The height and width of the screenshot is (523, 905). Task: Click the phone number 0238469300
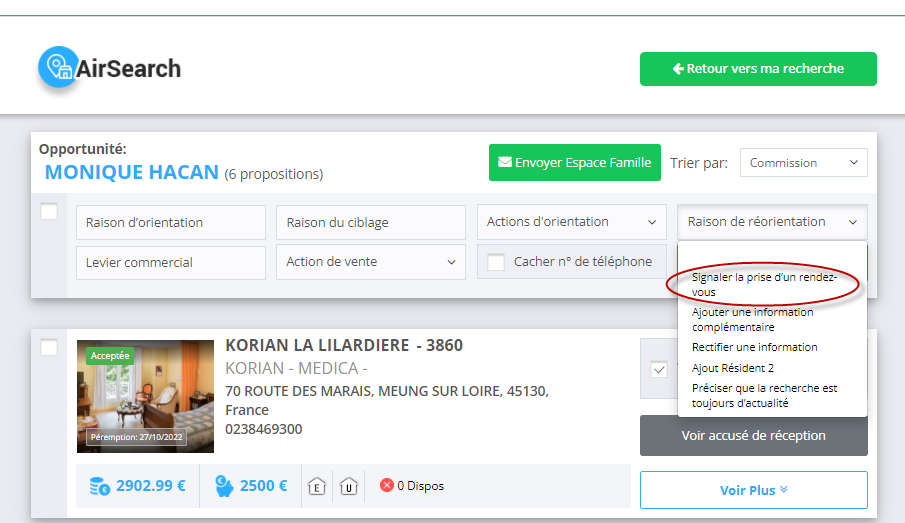[264, 429]
